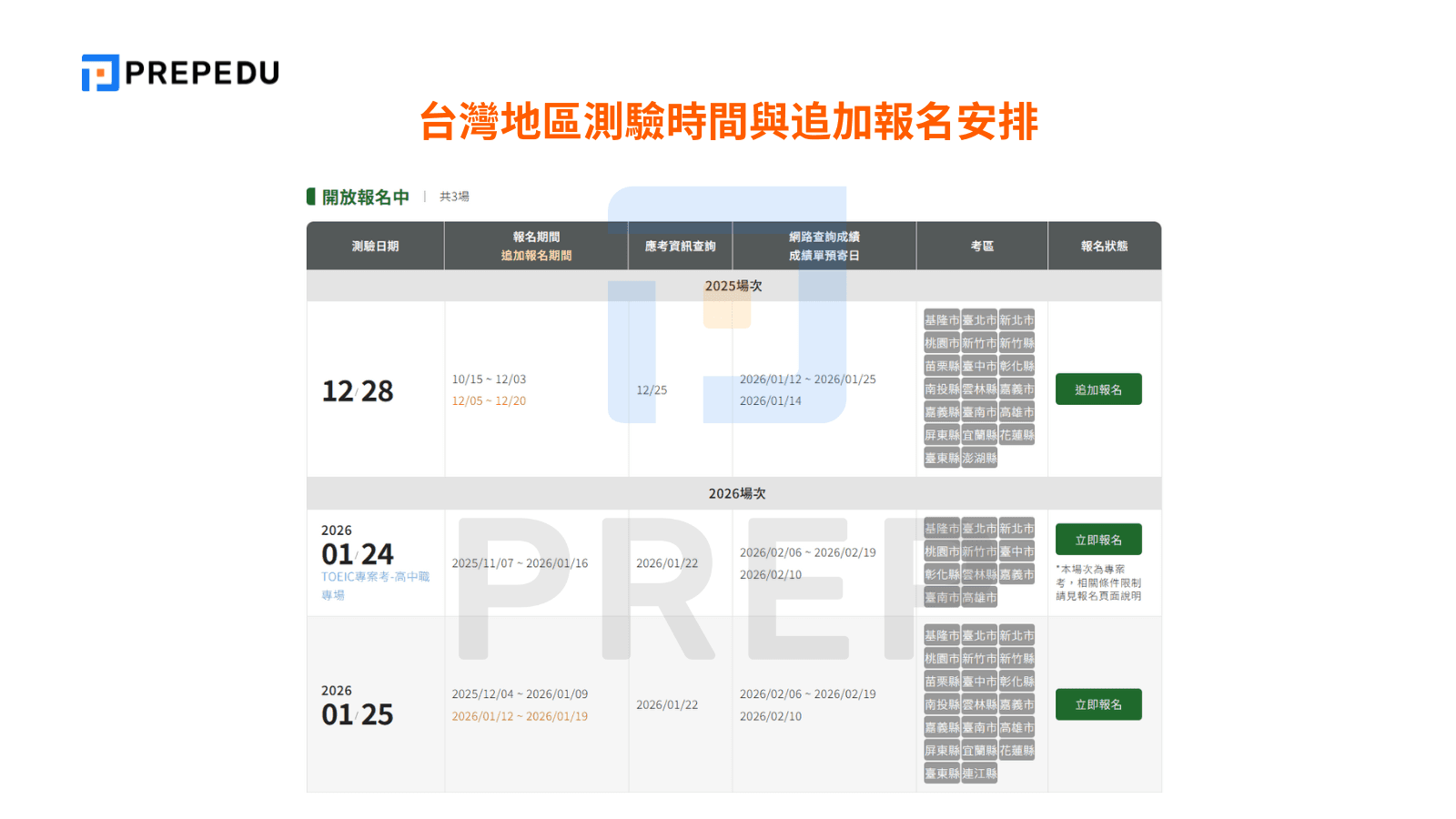Click the 追加報名 button for the 12/28 exam
Screen dimensions: 1456x819
coord(1098,389)
